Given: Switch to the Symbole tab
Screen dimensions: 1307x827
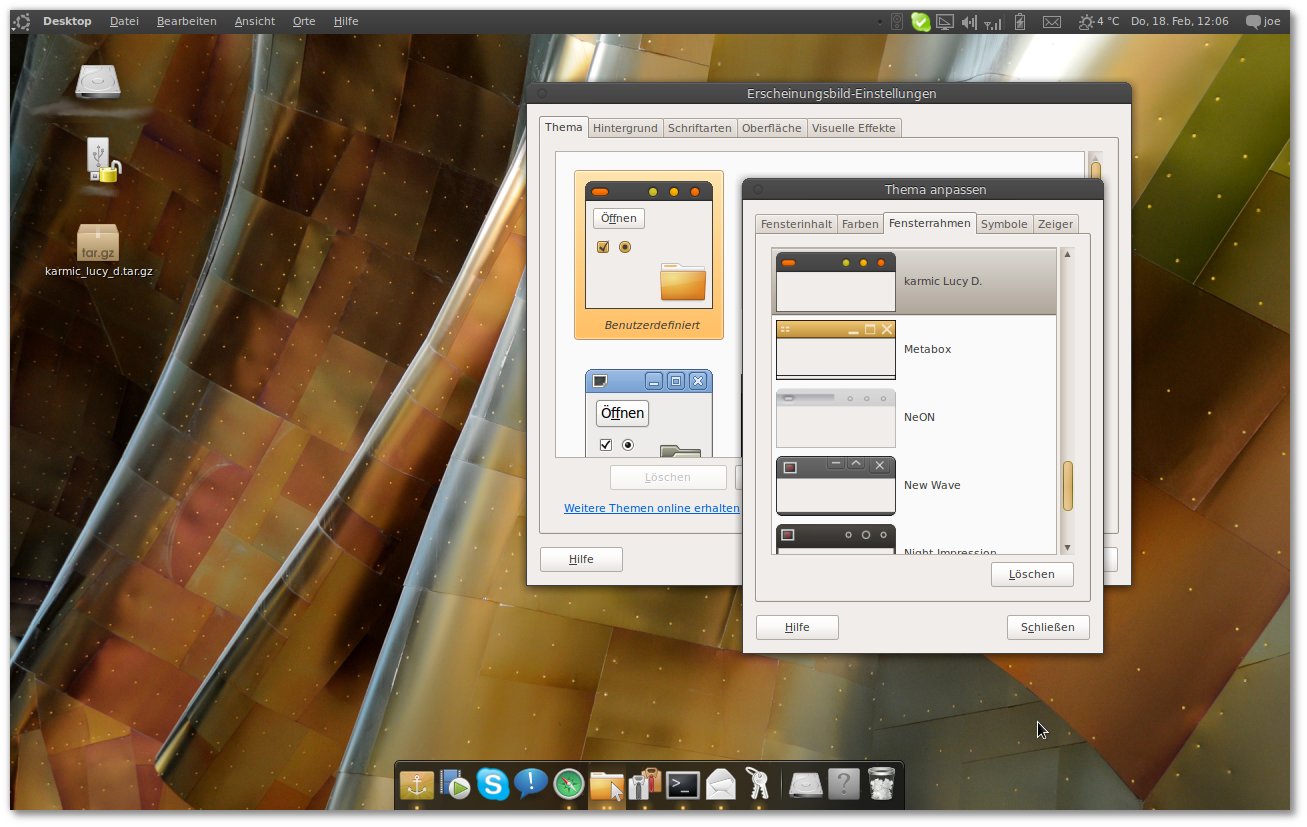Looking at the screenshot, I should point(1004,224).
